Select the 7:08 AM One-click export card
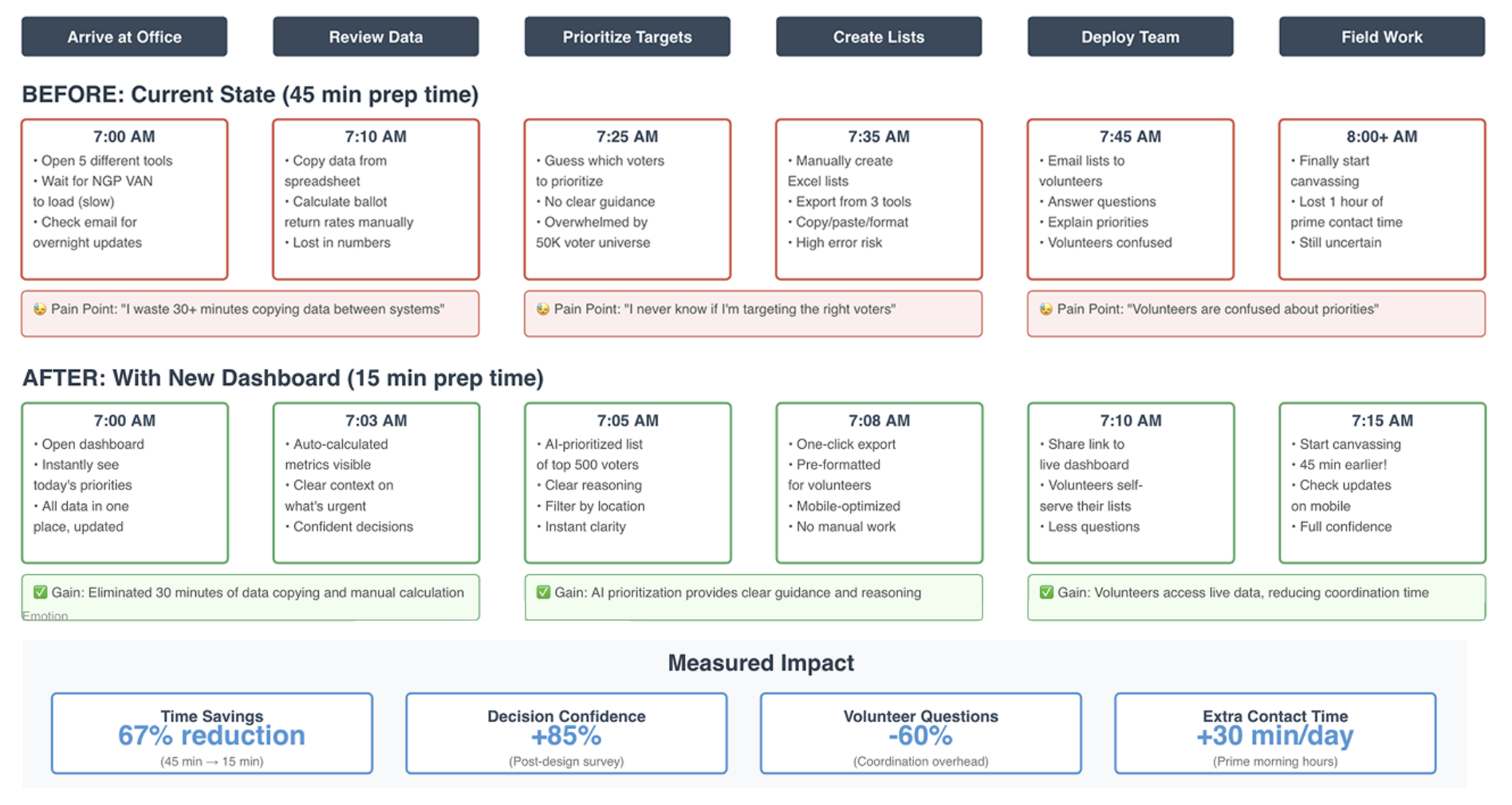 [x=879, y=483]
